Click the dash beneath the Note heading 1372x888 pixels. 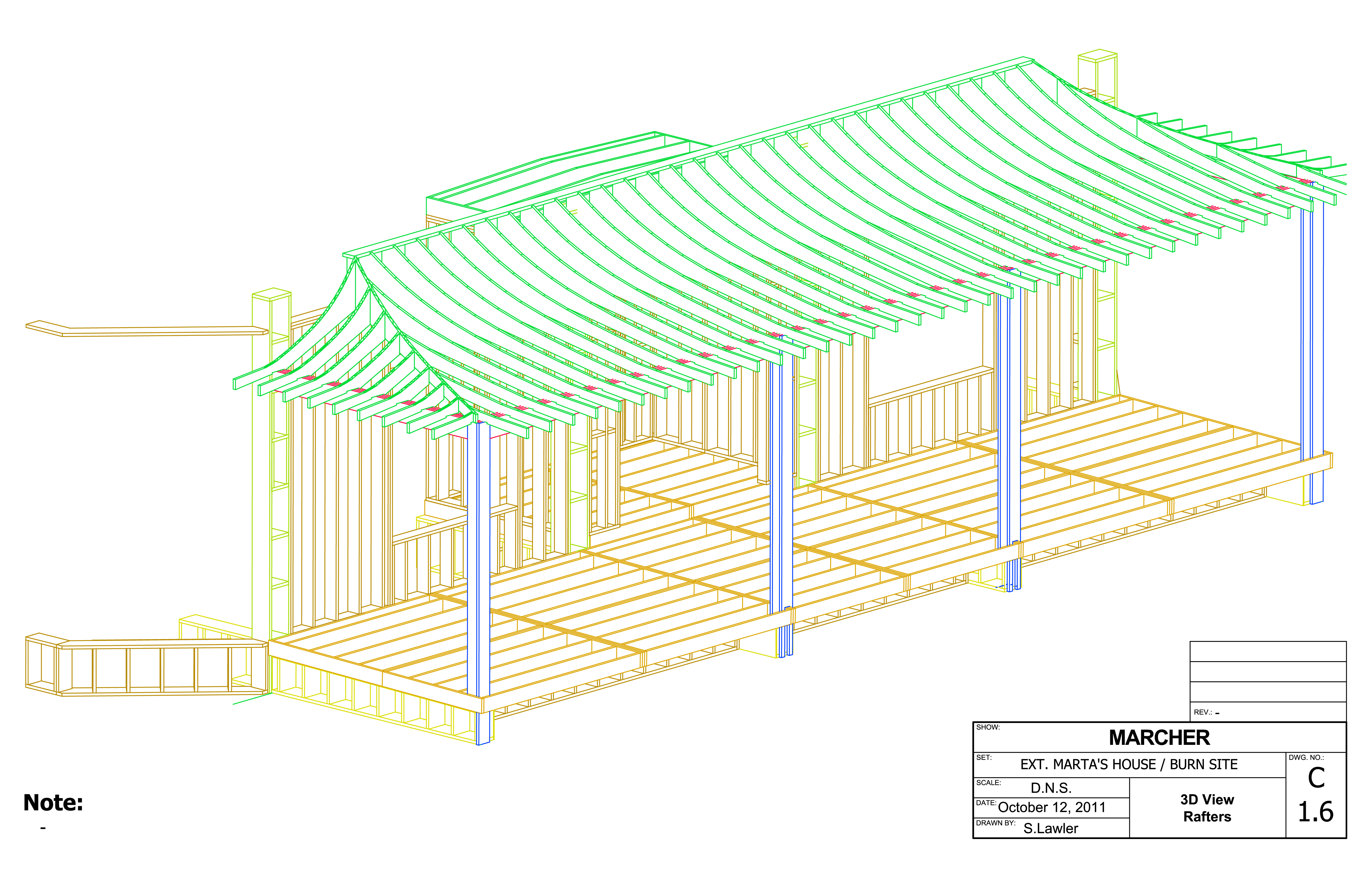tap(43, 828)
